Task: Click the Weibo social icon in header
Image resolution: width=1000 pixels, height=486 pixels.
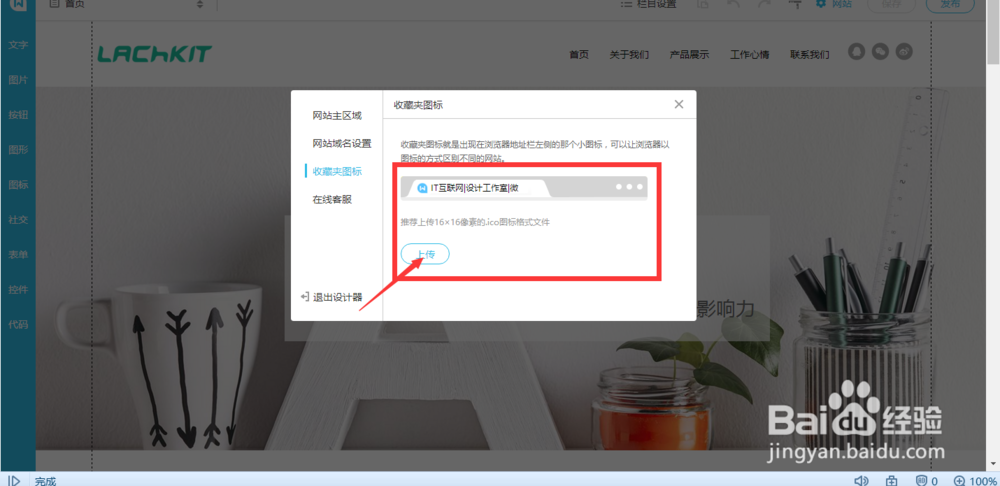Action: 904,52
